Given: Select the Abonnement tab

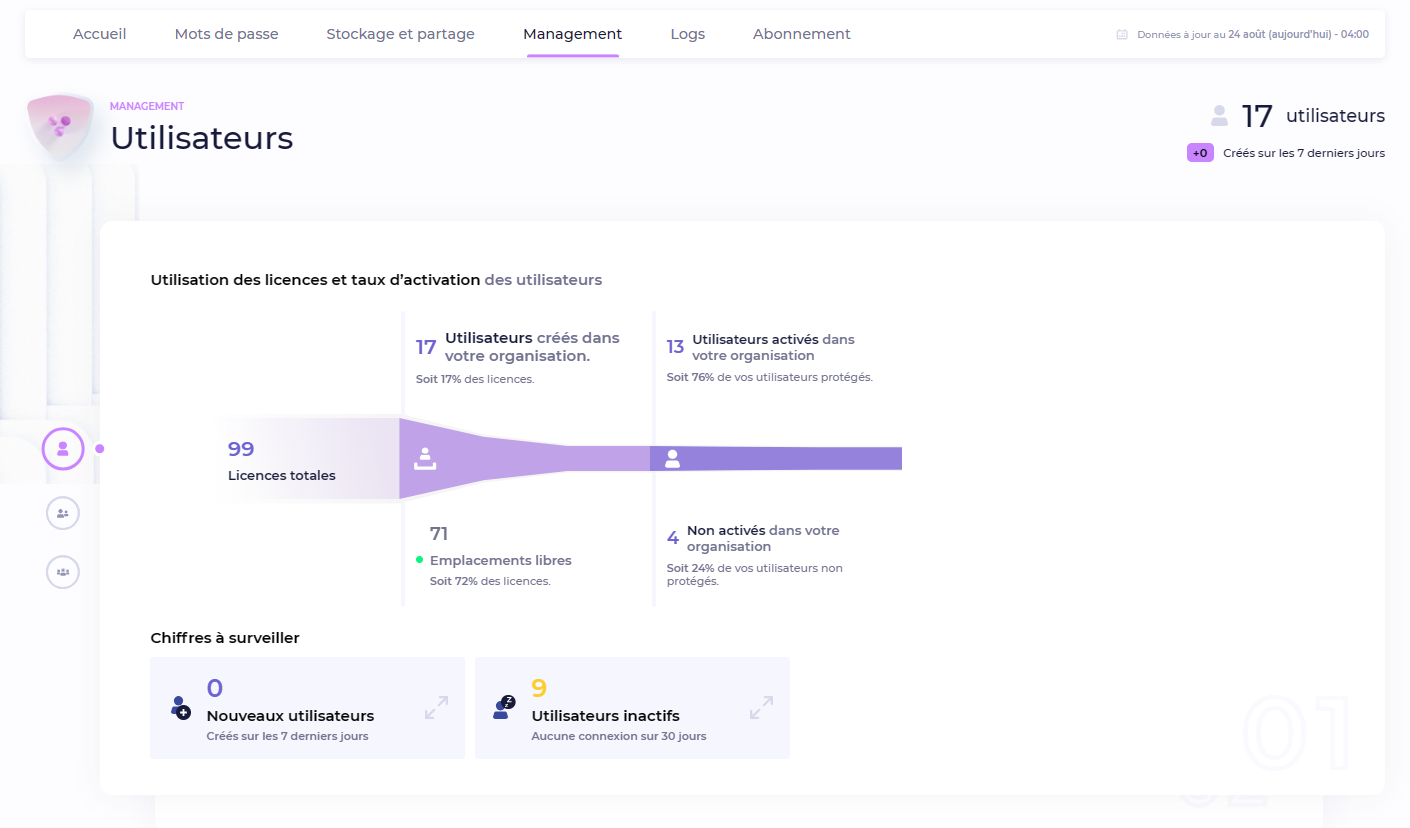Looking at the screenshot, I should click(801, 34).
